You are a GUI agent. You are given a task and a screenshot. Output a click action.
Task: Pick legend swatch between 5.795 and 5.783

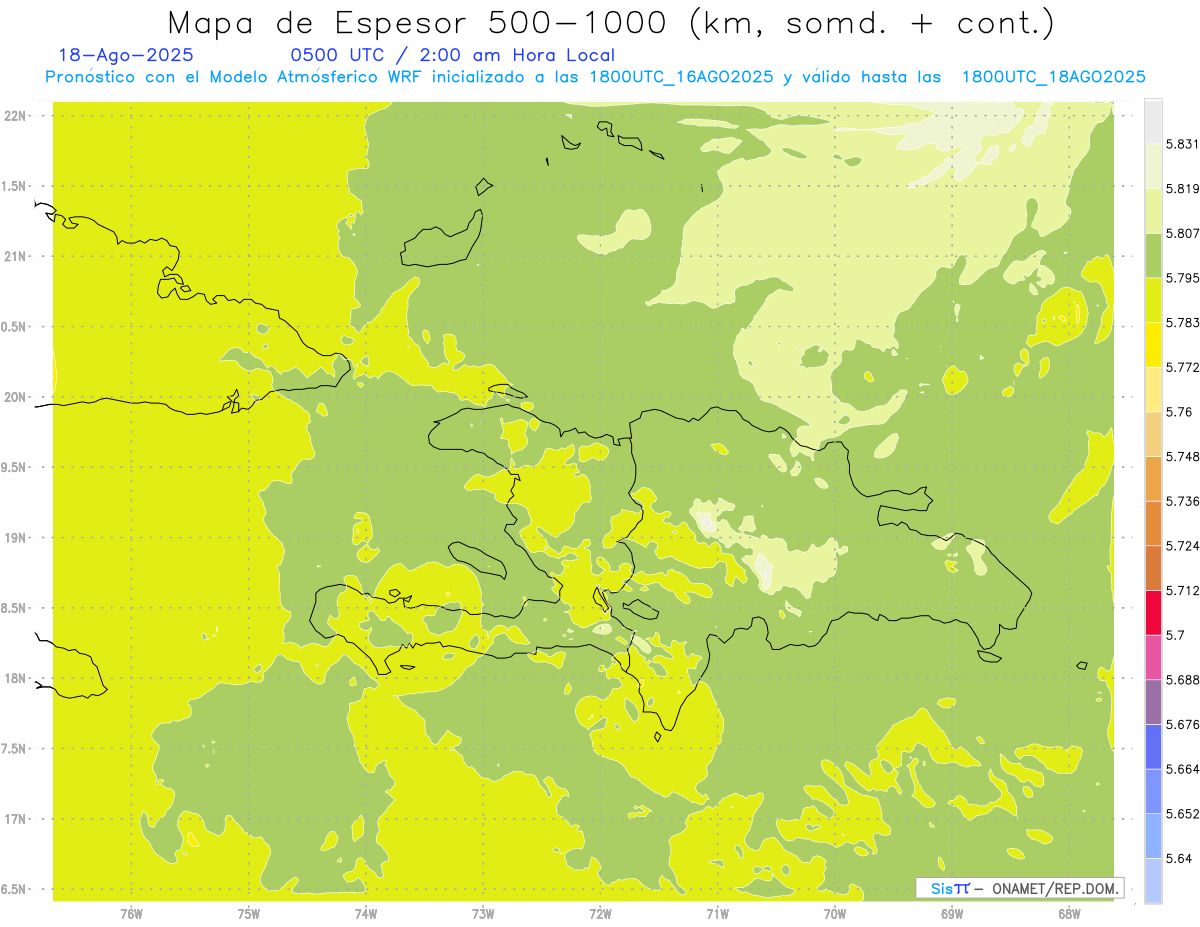point(1153,299)
